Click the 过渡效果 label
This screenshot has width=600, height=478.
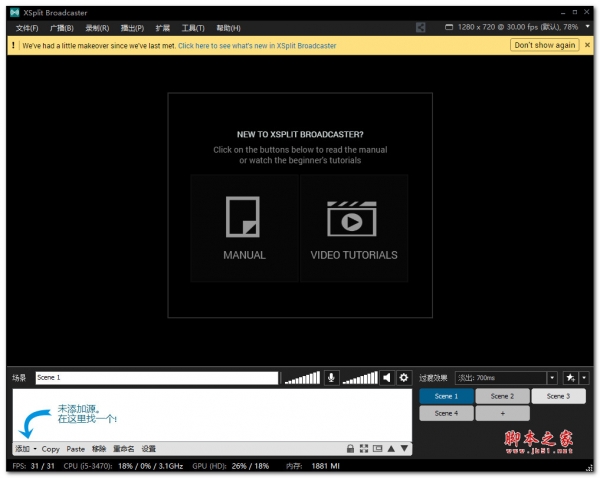[433, 378]
